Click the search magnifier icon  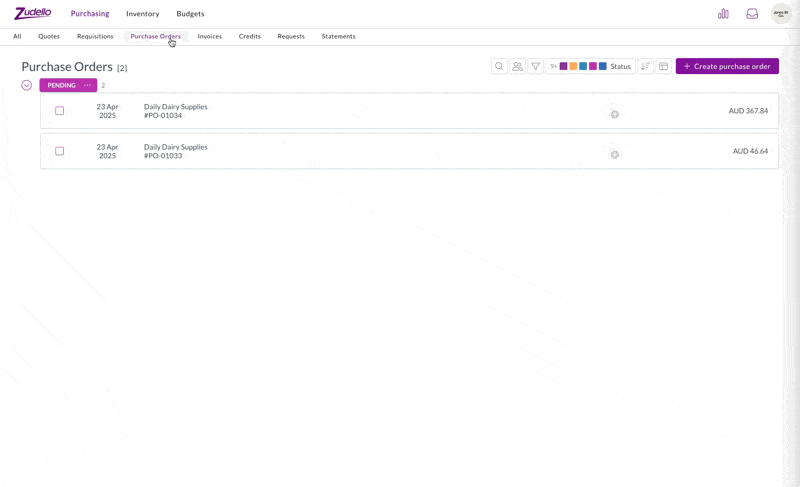coord(499,66)
